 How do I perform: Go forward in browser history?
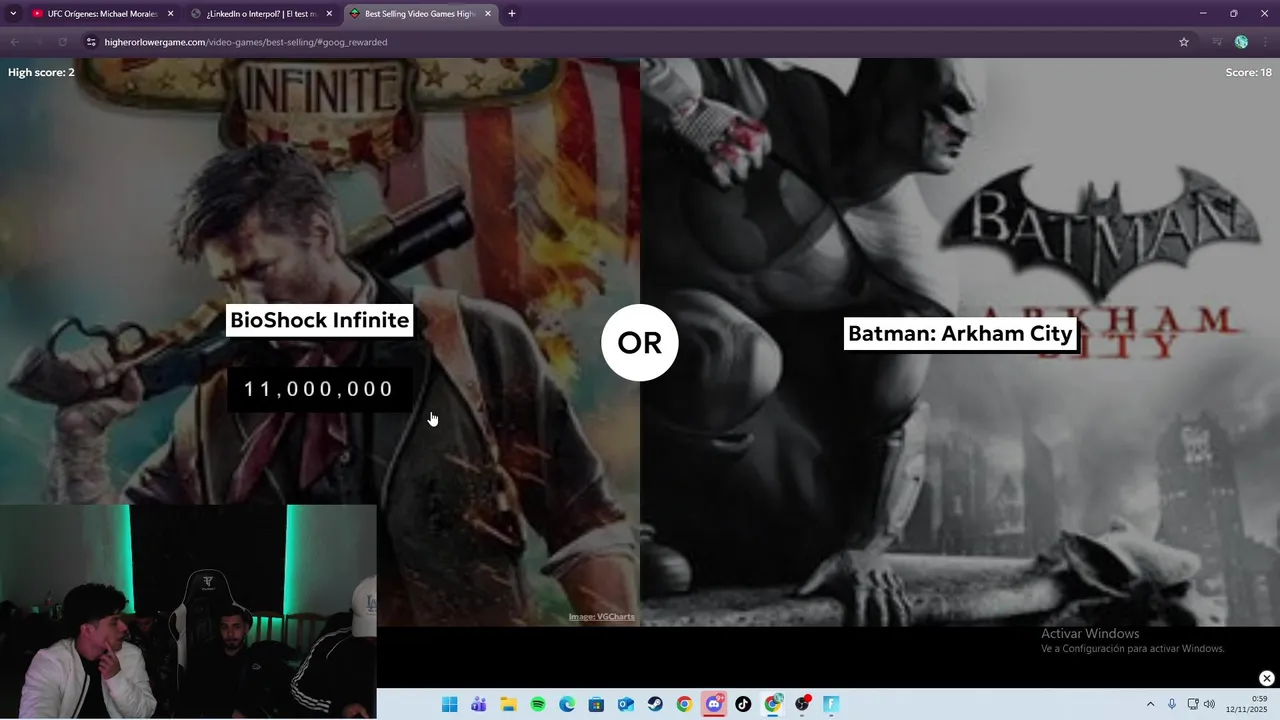pos(38,42)
